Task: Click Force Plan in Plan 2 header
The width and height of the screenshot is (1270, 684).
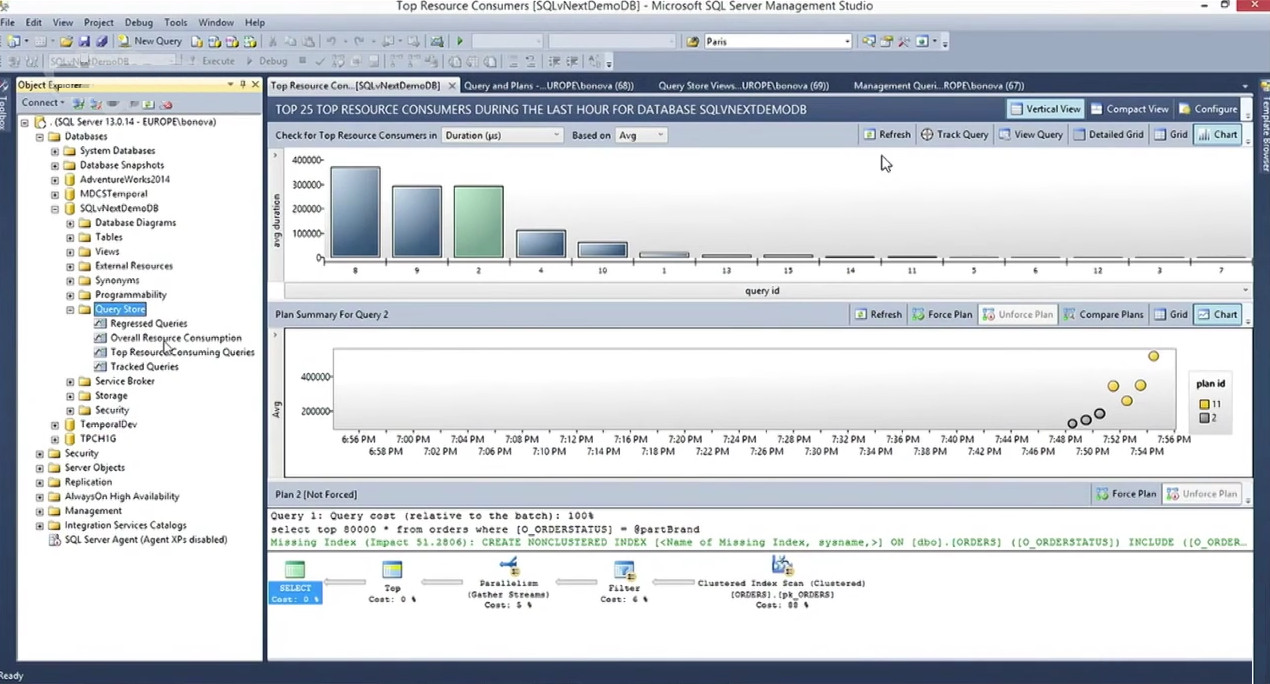Action: (x=1126, y=494)
